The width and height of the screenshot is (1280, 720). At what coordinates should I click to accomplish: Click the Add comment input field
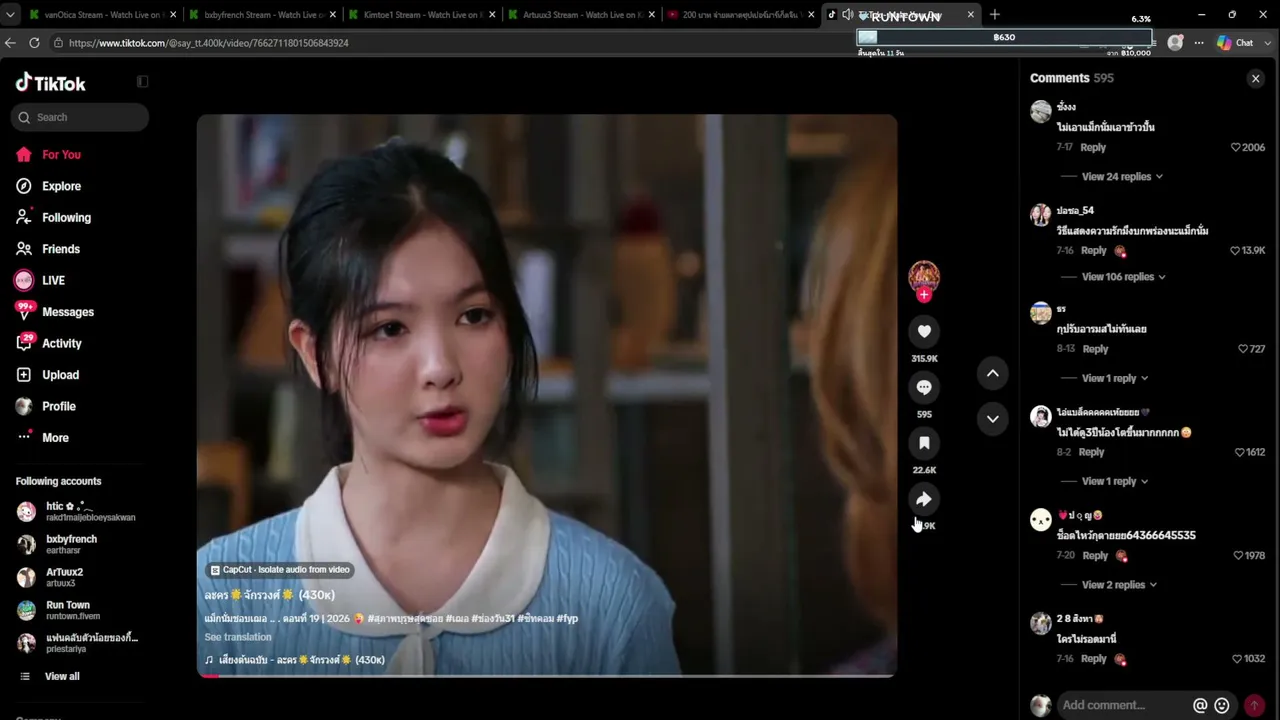point(1122,705)
